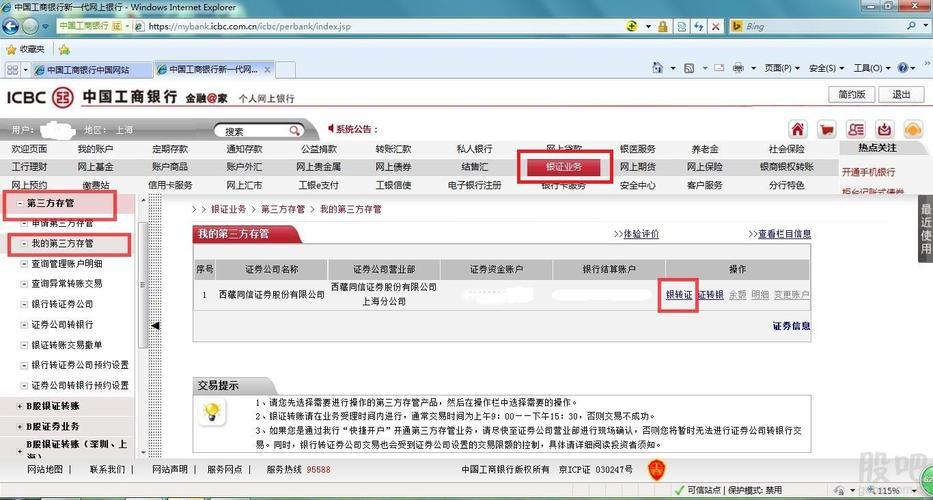The width and height of the screenshot is (933, 500).
Task: Open the 银证业务 navigation menu
Action: tap(564, 167)
